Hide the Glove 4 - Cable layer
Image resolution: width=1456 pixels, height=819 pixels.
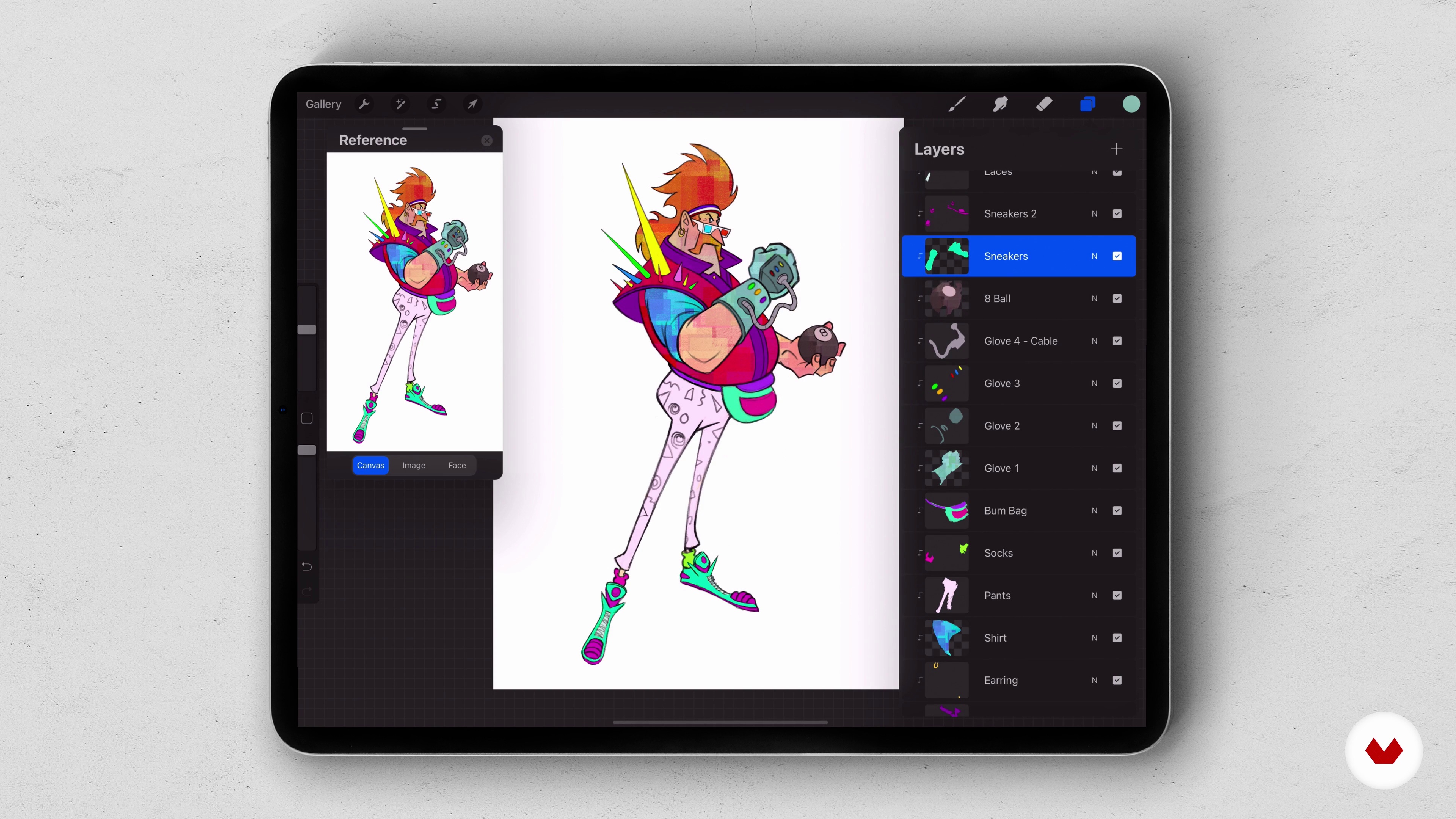(1117, 341)
